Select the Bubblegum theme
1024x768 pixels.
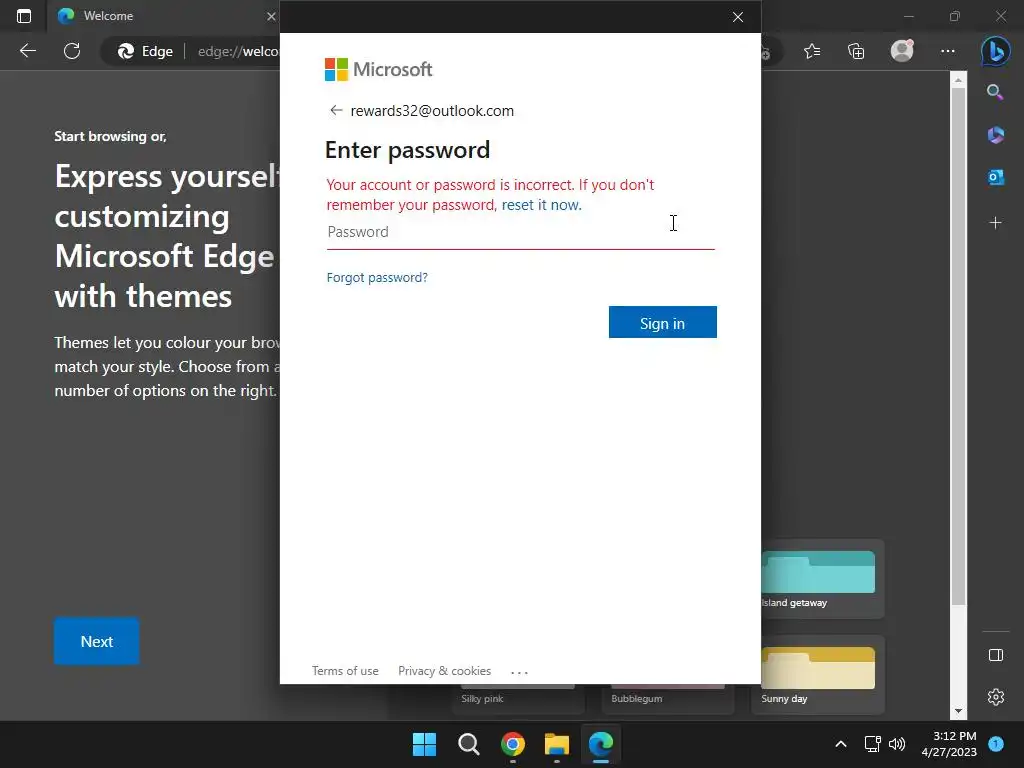click(667, 698)
